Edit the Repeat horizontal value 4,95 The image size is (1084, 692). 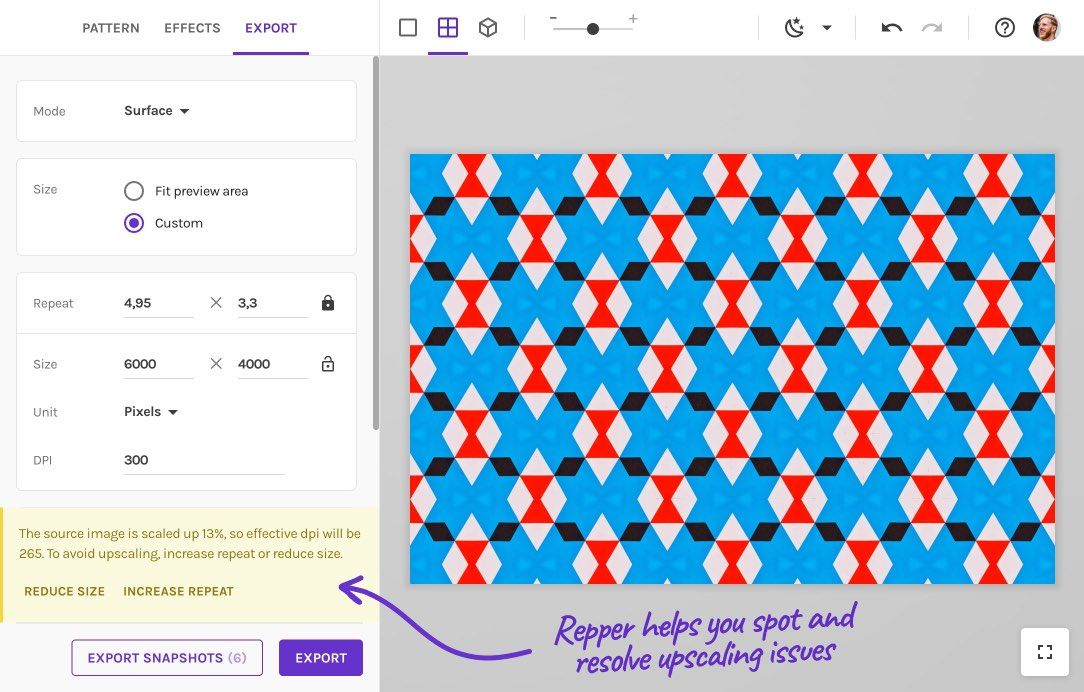158,303
